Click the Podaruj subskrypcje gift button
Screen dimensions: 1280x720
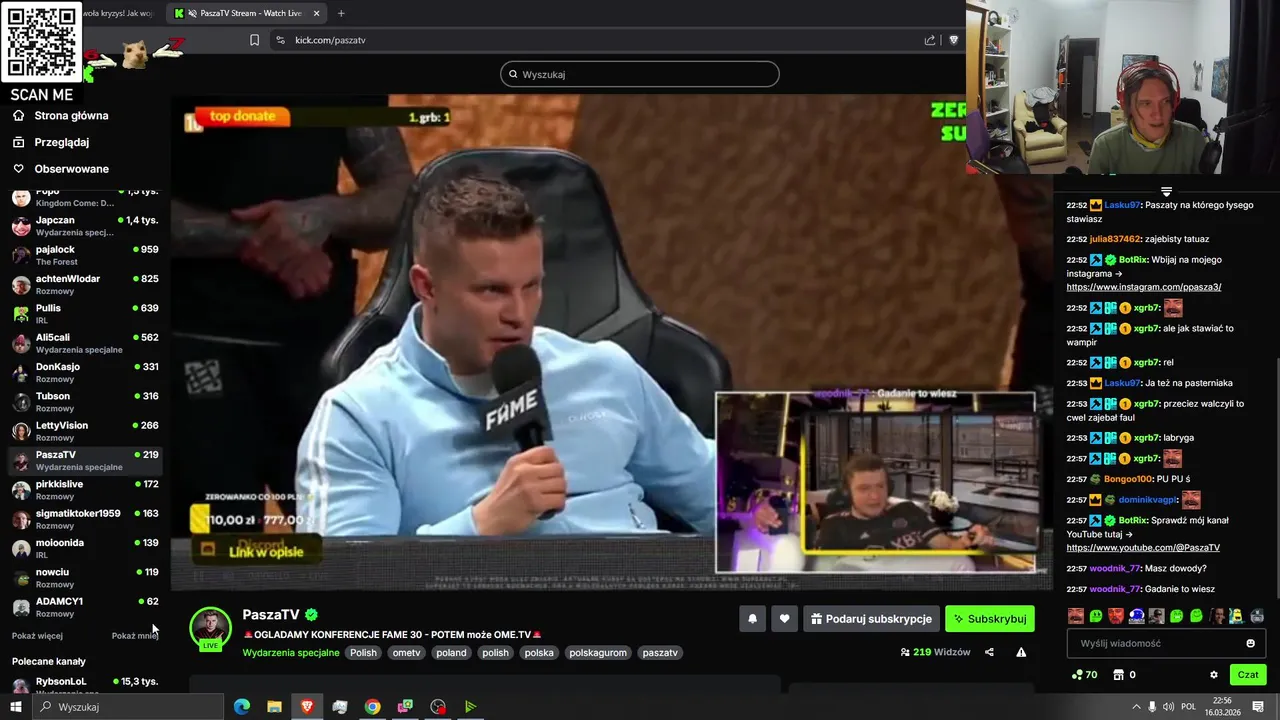(871, 619)
